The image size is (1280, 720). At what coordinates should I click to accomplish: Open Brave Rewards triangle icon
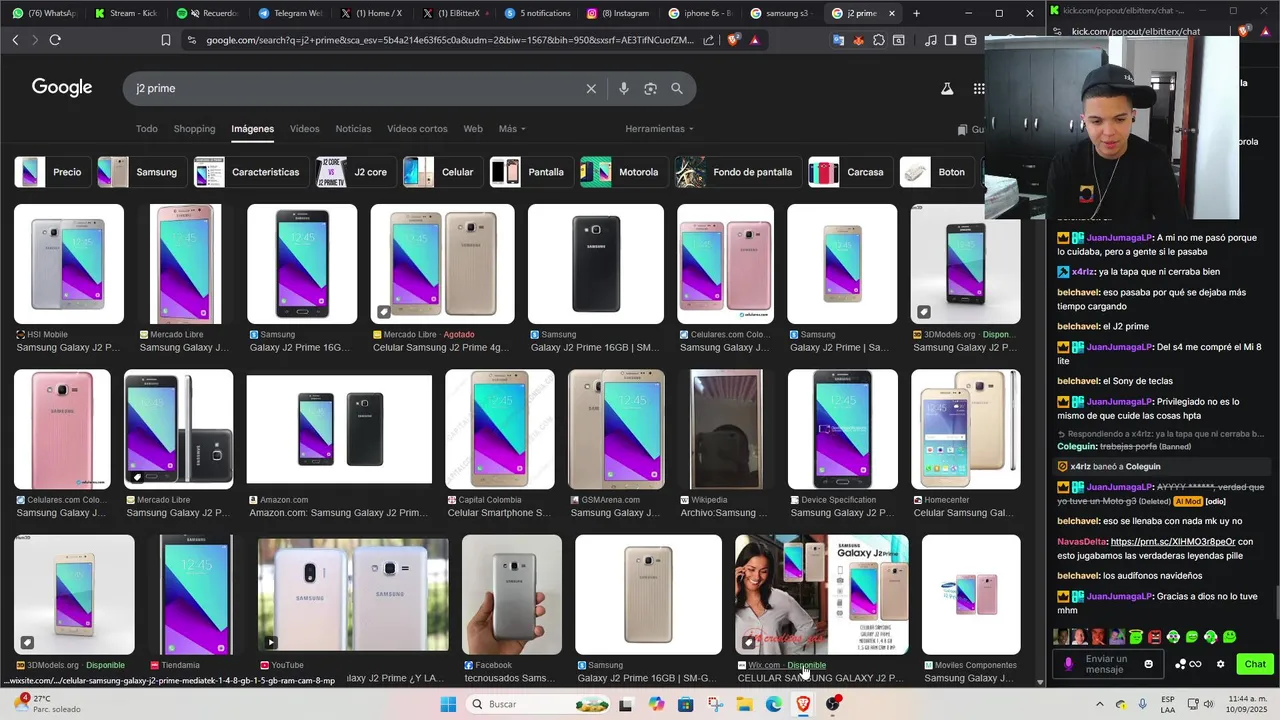click(754, 40)
